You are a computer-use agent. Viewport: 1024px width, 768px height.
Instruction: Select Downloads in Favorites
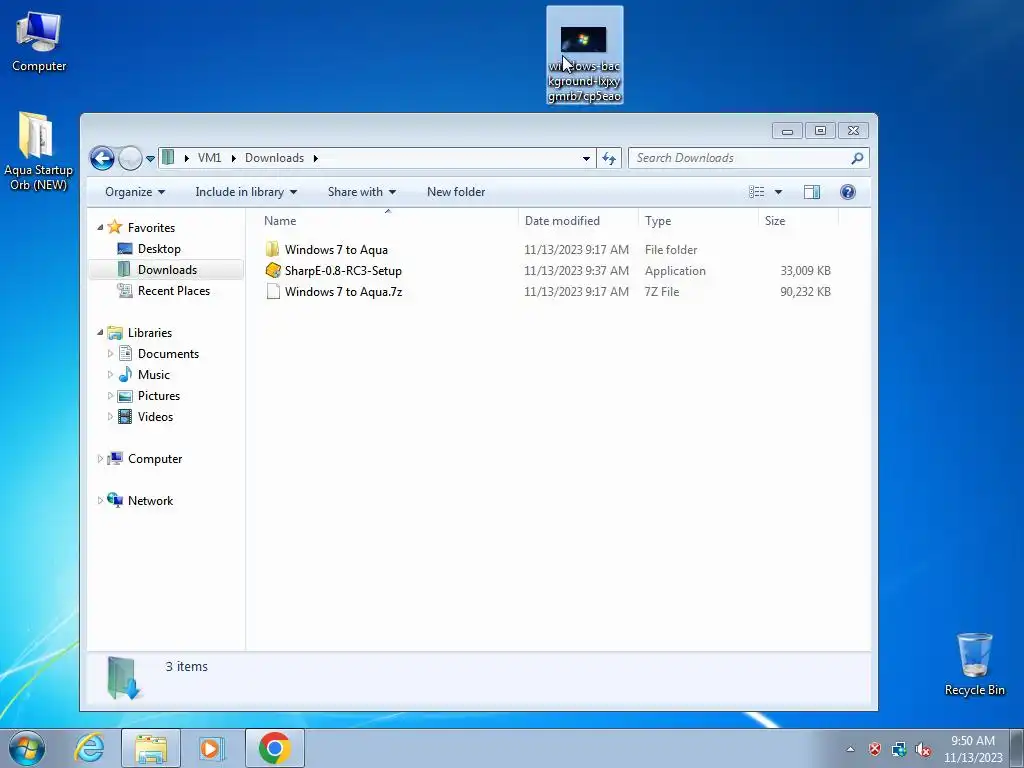click(x=167, y=270)
